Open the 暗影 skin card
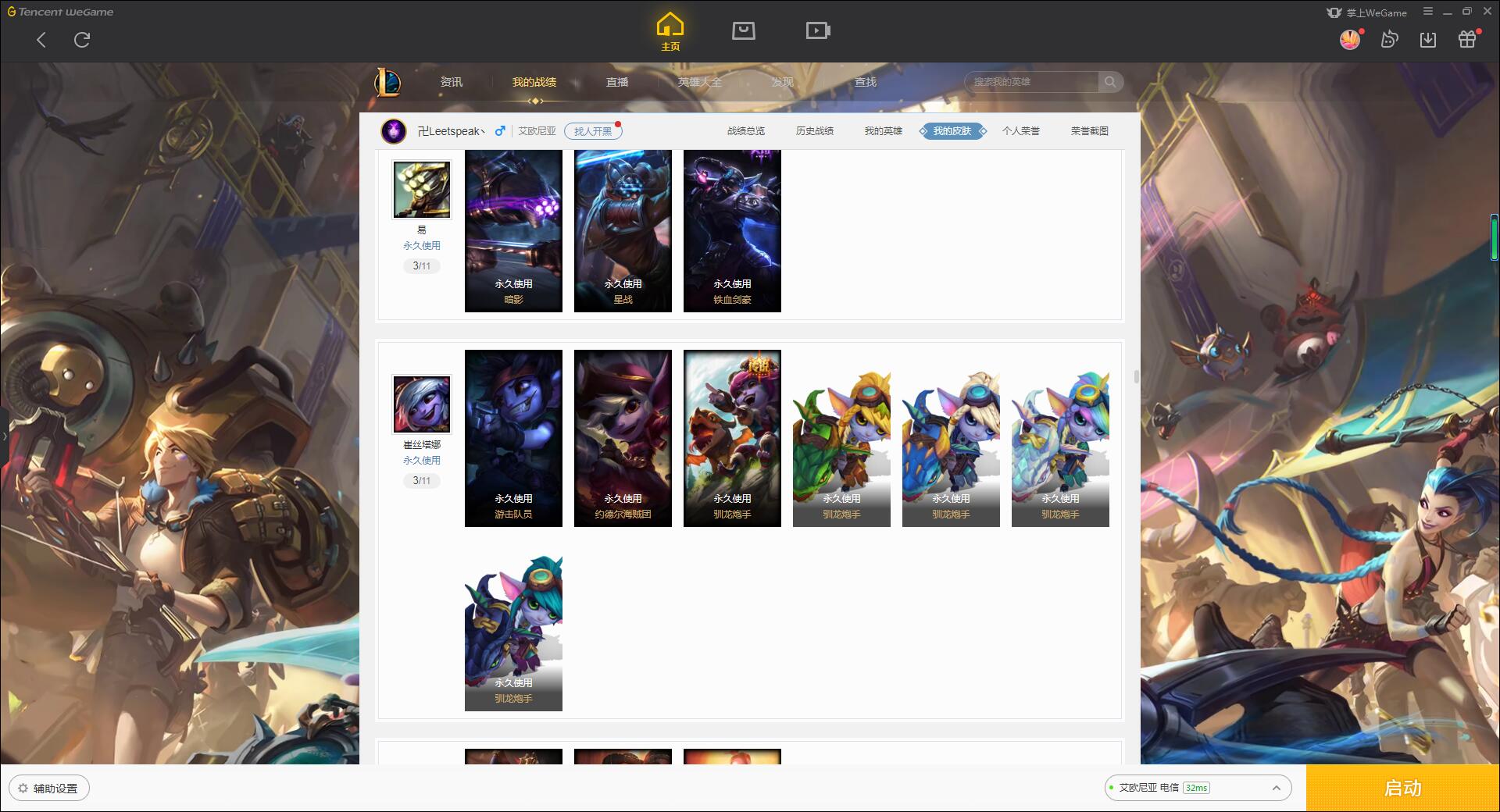Image resolution: width=1500 pixels, height=812 pixels. tap(513, 230)
